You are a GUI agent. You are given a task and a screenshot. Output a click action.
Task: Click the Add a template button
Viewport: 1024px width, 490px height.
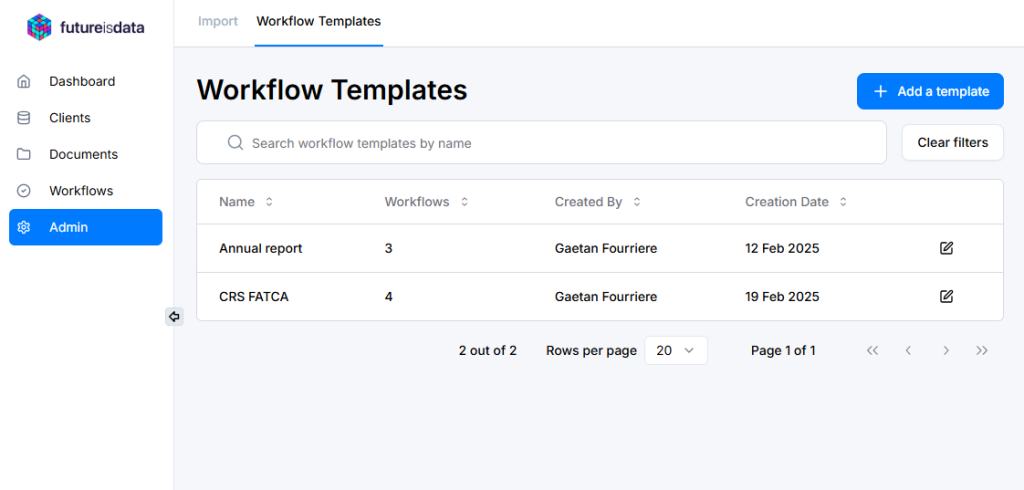click(930, 91)
